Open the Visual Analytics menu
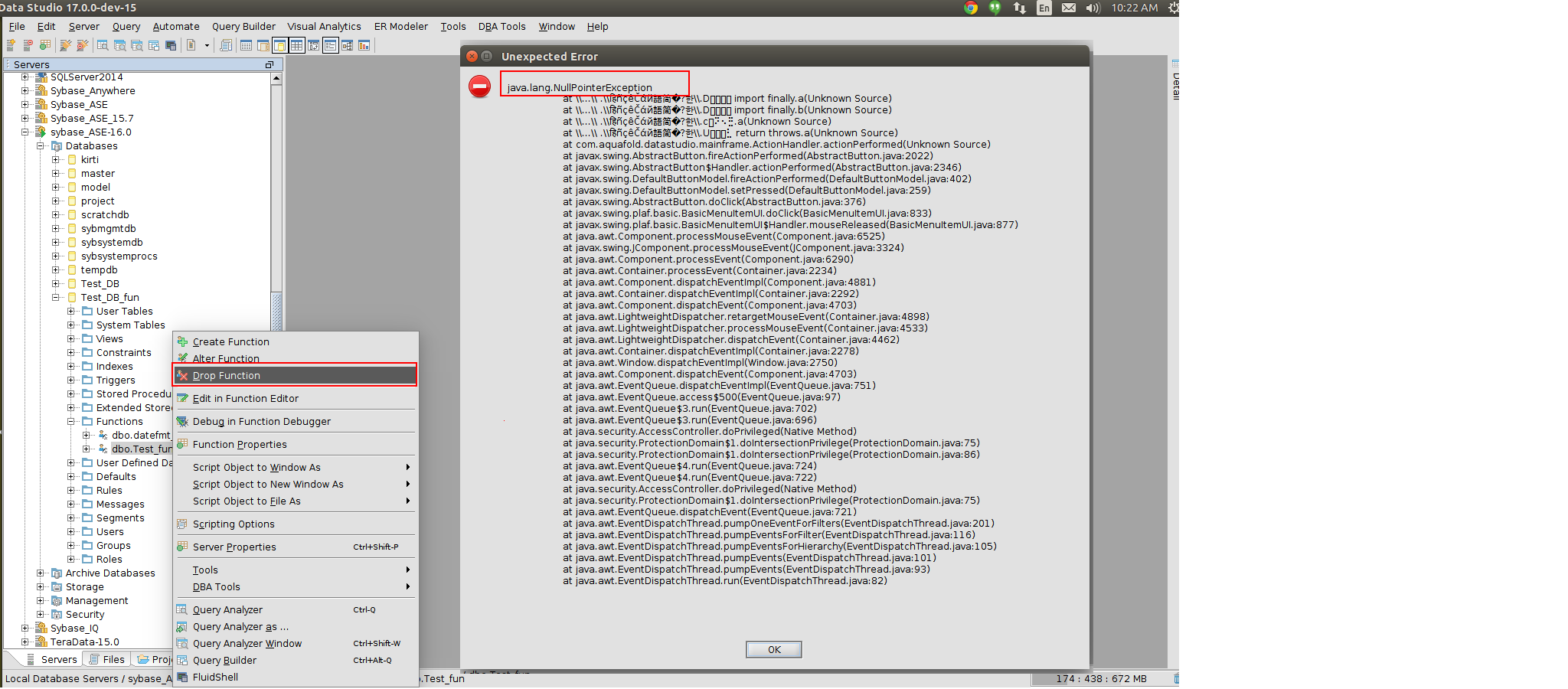Viewport: 1568px width, 689px height. pos(324,27)
